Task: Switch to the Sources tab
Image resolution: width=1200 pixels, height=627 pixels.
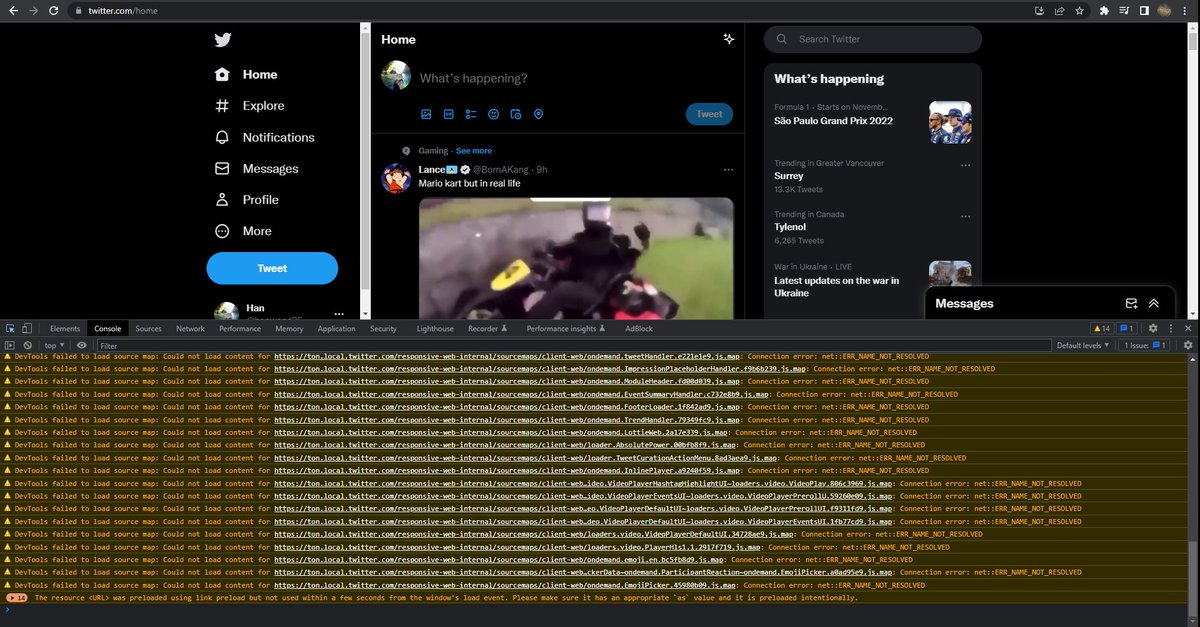Action: (148, 328)
